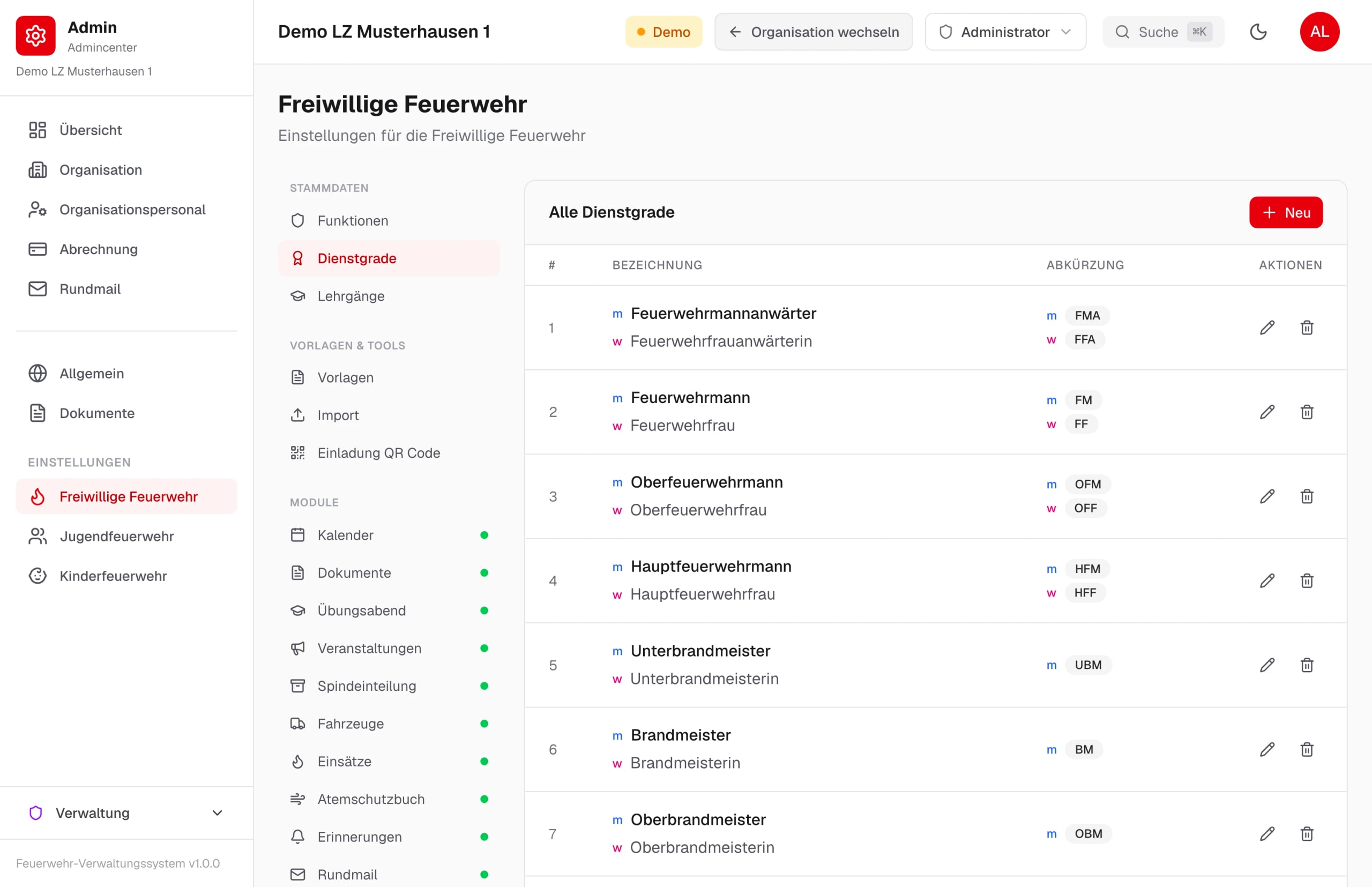The height and width of the screenshot is (887, 1372).
Task: Delete the Hauptfeuerwehrmann rank via trash icon
Action: tap(1306, 580)
